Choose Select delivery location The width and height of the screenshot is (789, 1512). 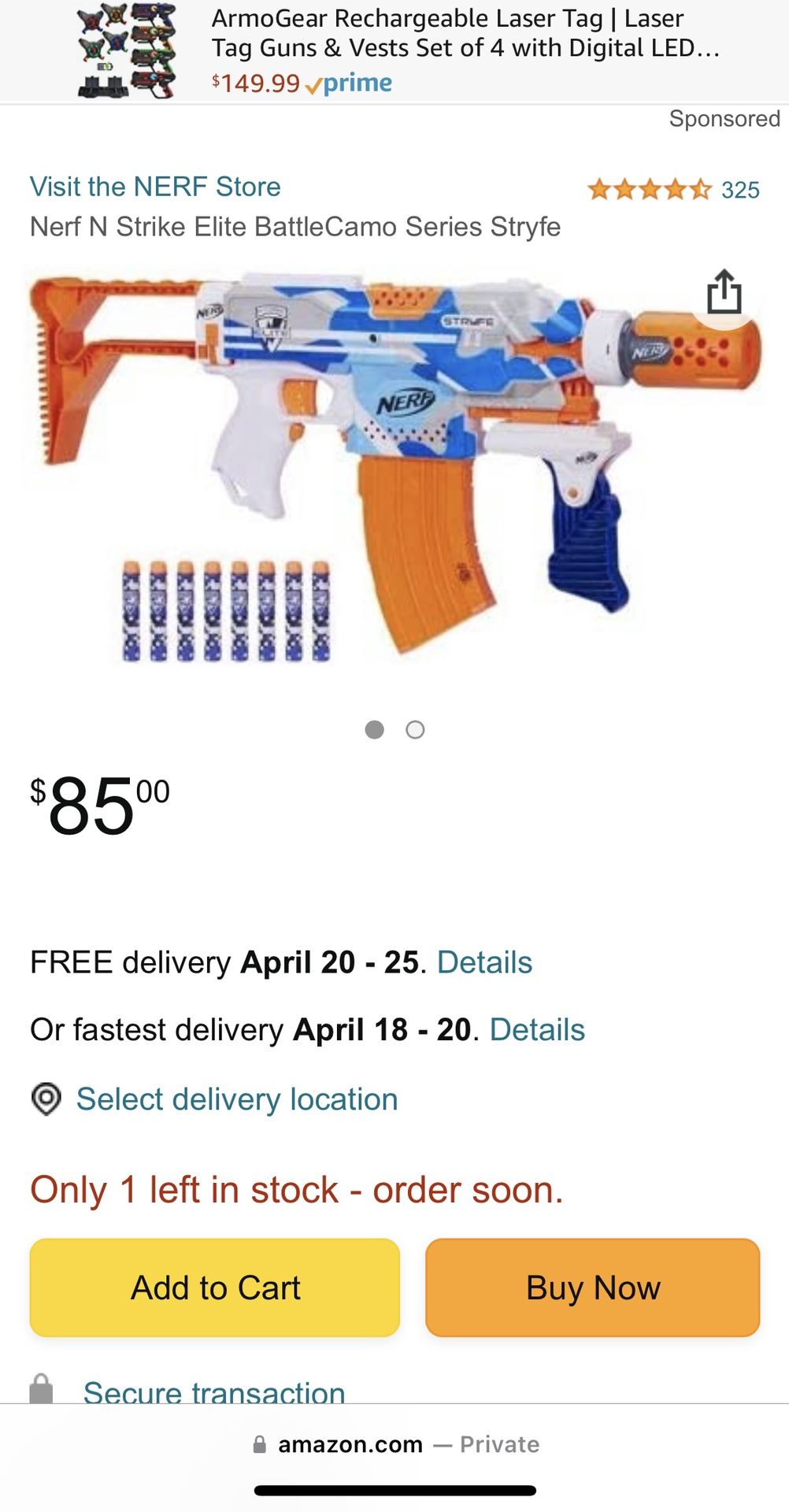point(237,1099)
